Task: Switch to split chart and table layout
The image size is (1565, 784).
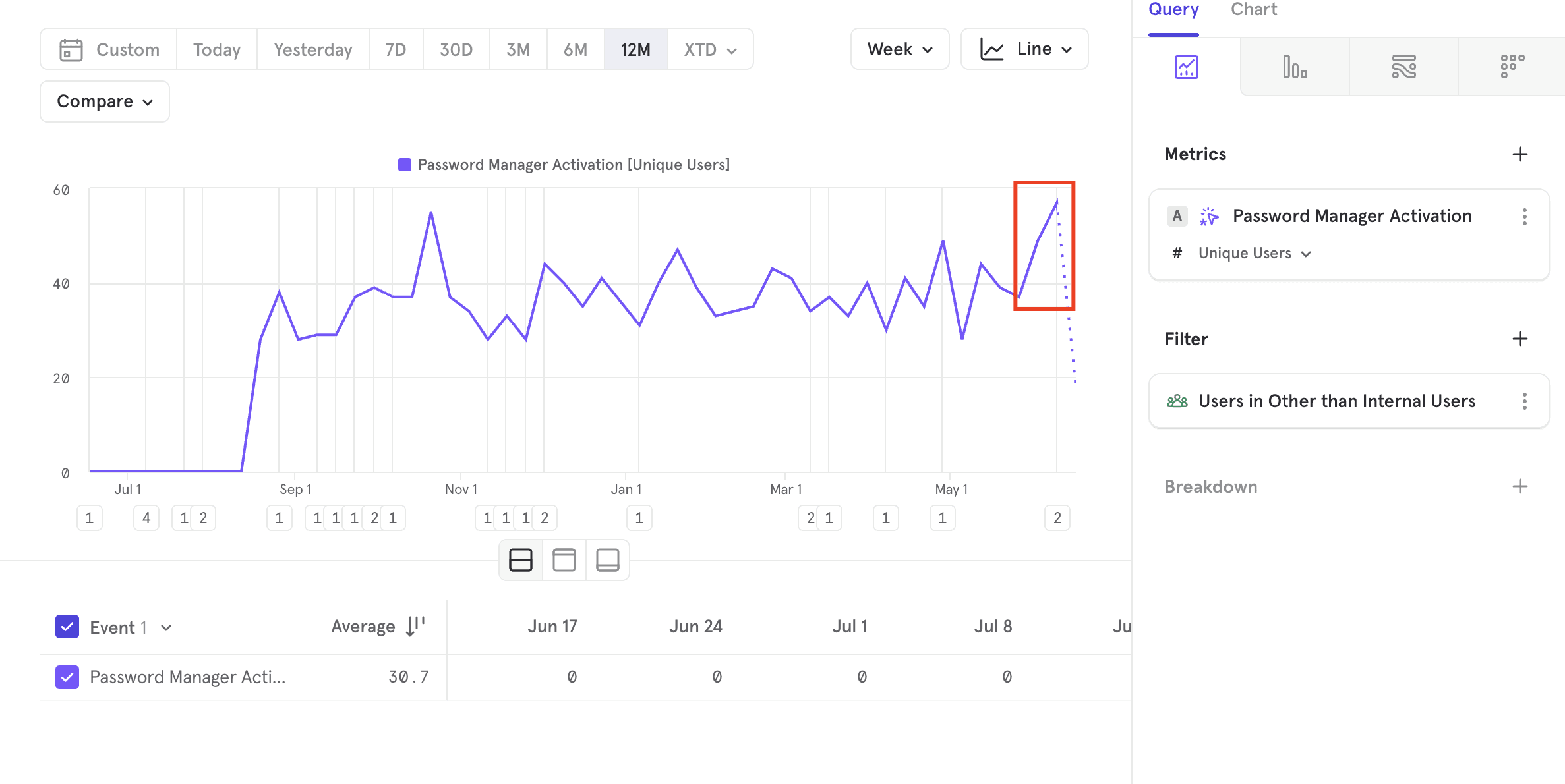Action: [521, 560]
